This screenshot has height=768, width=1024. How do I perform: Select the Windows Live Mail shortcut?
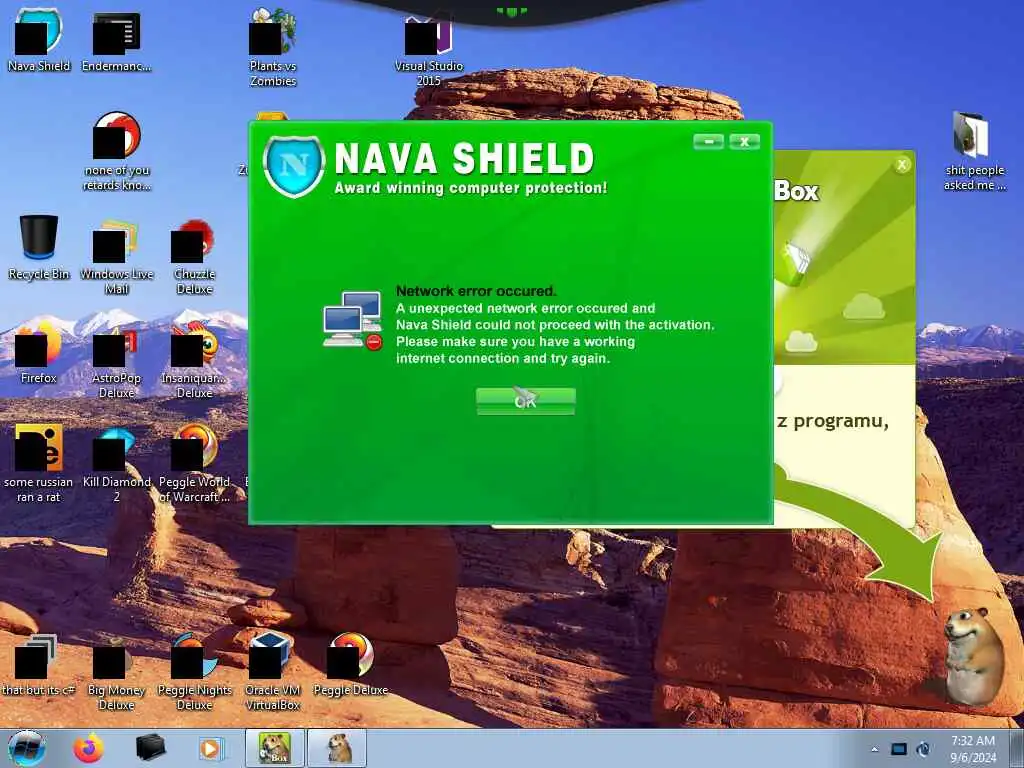point(116,255)
